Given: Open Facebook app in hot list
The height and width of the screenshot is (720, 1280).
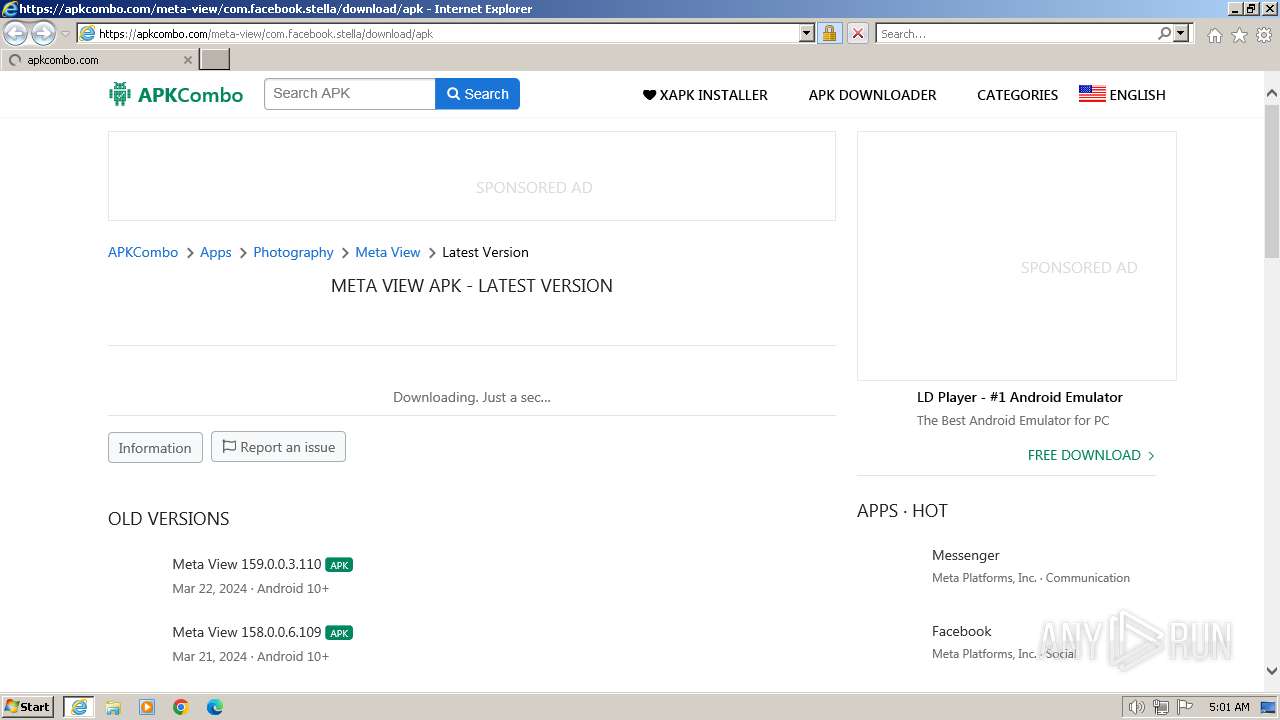Looking at the screenshot, I should (961, 631).
